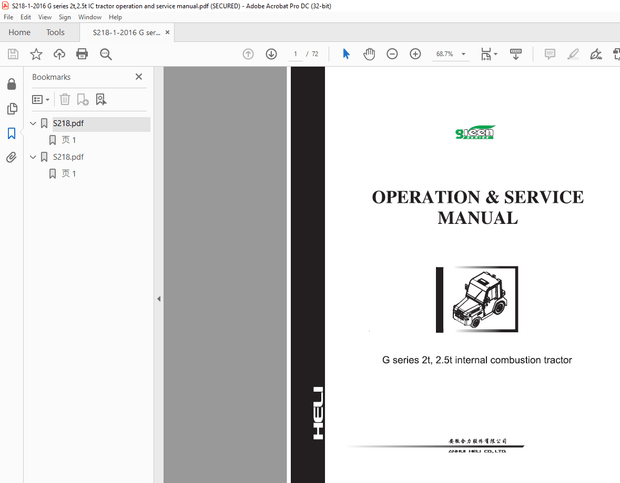Image resolution: width=620 pixels, height=483 pixels.
Task: Delete selected bookmark with trash icon
Action: pyautogui.click(x=65, y=99)
